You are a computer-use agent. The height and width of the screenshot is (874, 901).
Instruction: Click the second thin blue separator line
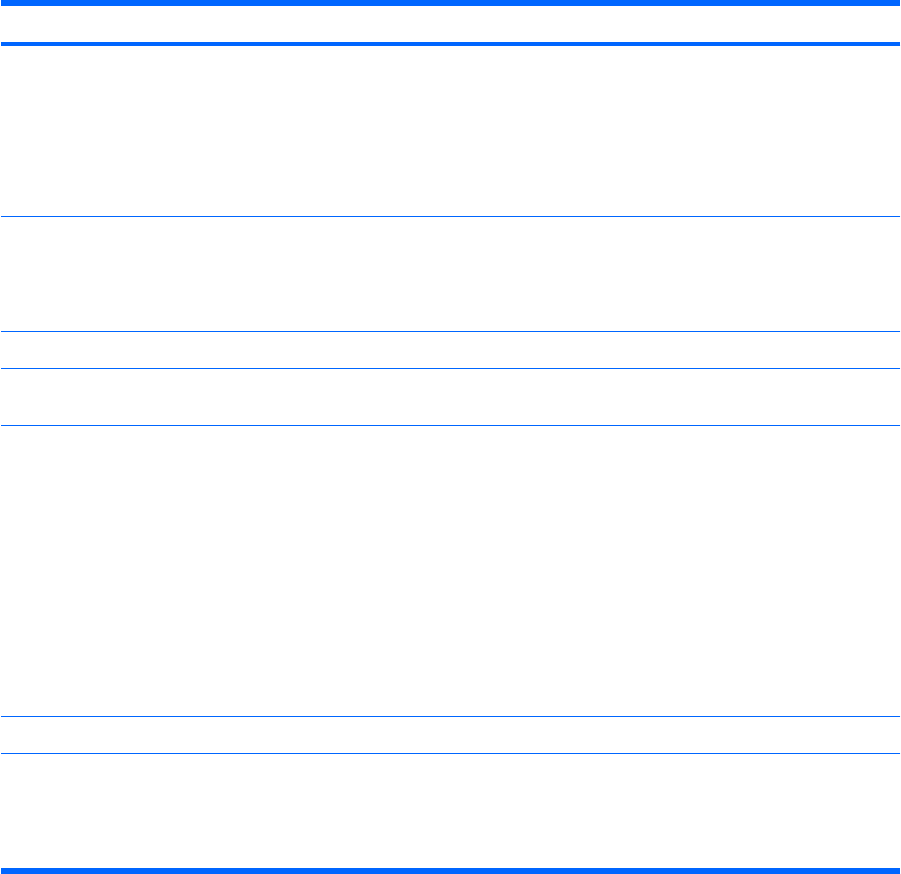click(450, 332)
